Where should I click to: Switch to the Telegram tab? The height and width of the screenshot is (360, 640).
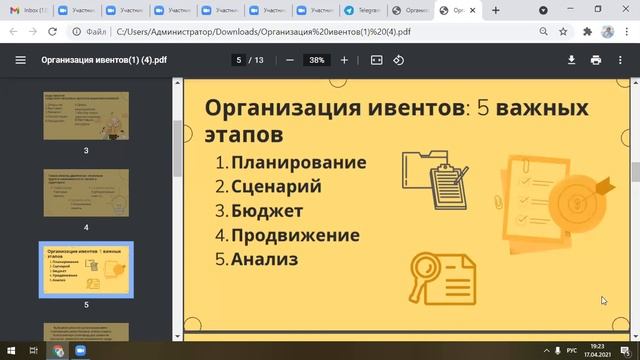click(363, 10)
